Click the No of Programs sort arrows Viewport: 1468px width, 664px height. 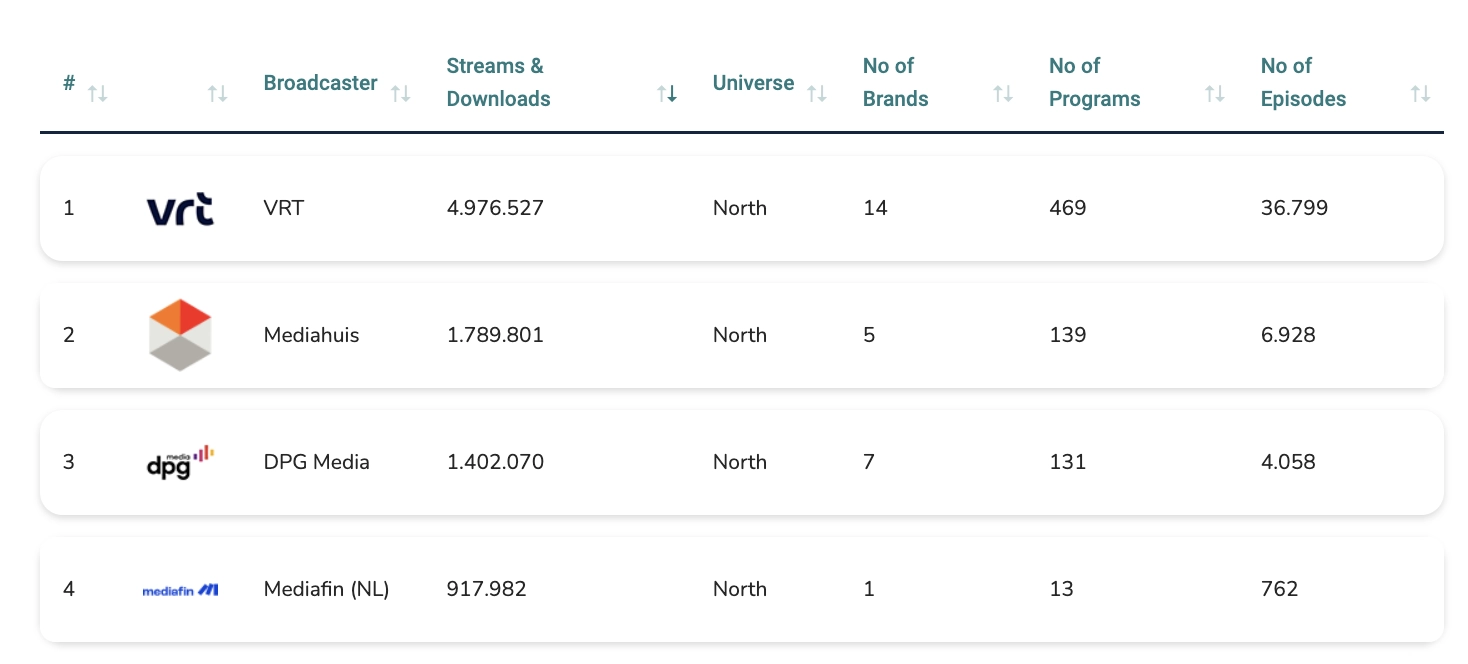click(1215, 94)
